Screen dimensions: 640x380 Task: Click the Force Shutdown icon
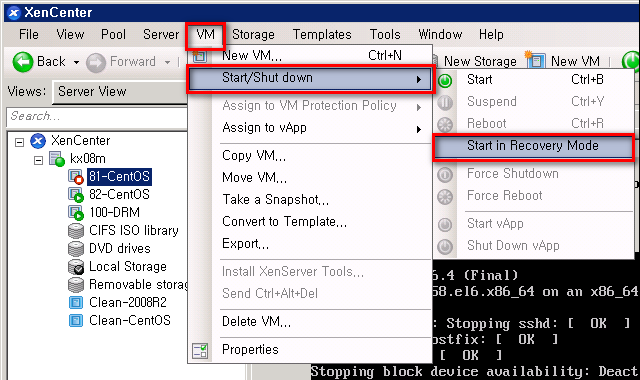[445, 175]
